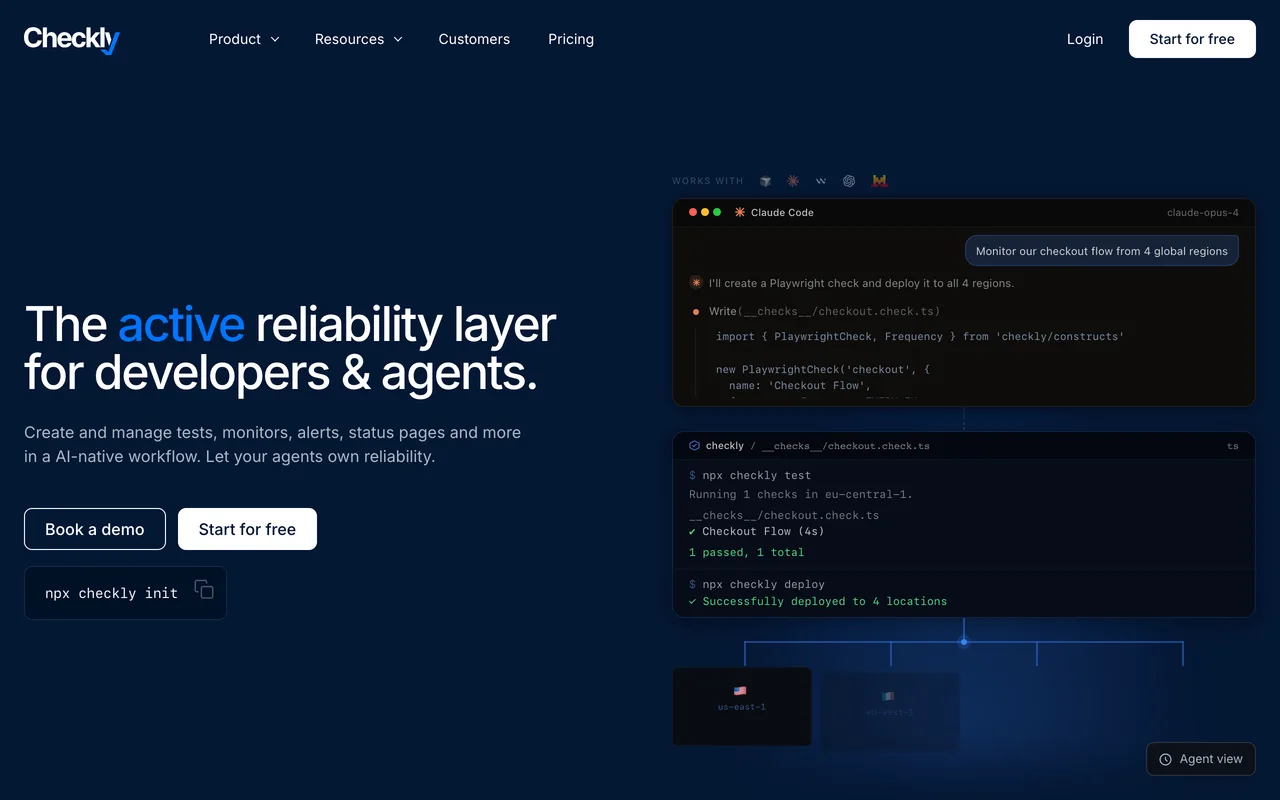Click the Checkly shield icon in terminal header

(694, 446)
